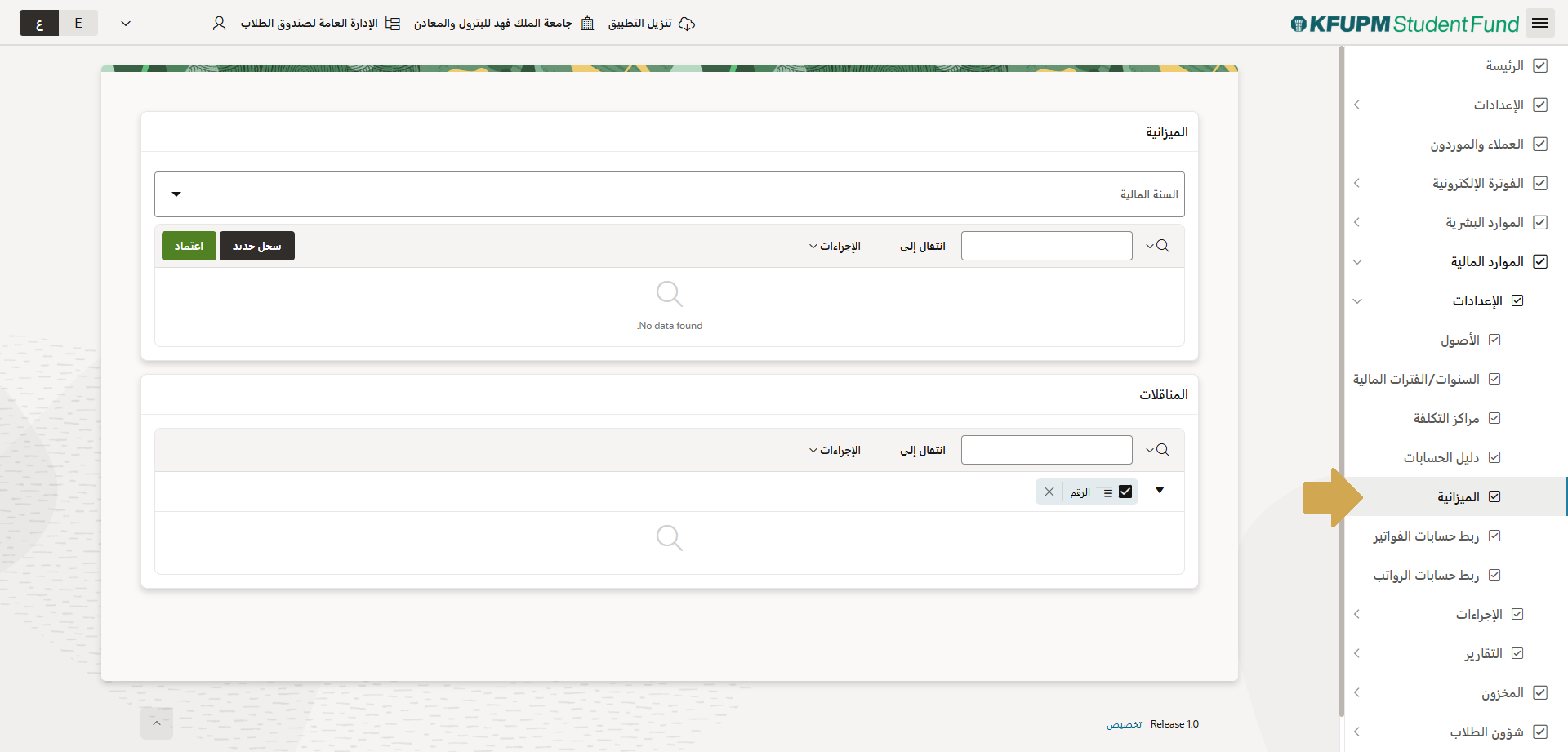Remove the الرقم control break chip
The height and width of the screenshot is (752, 1568).
(x=1049, y=492)
